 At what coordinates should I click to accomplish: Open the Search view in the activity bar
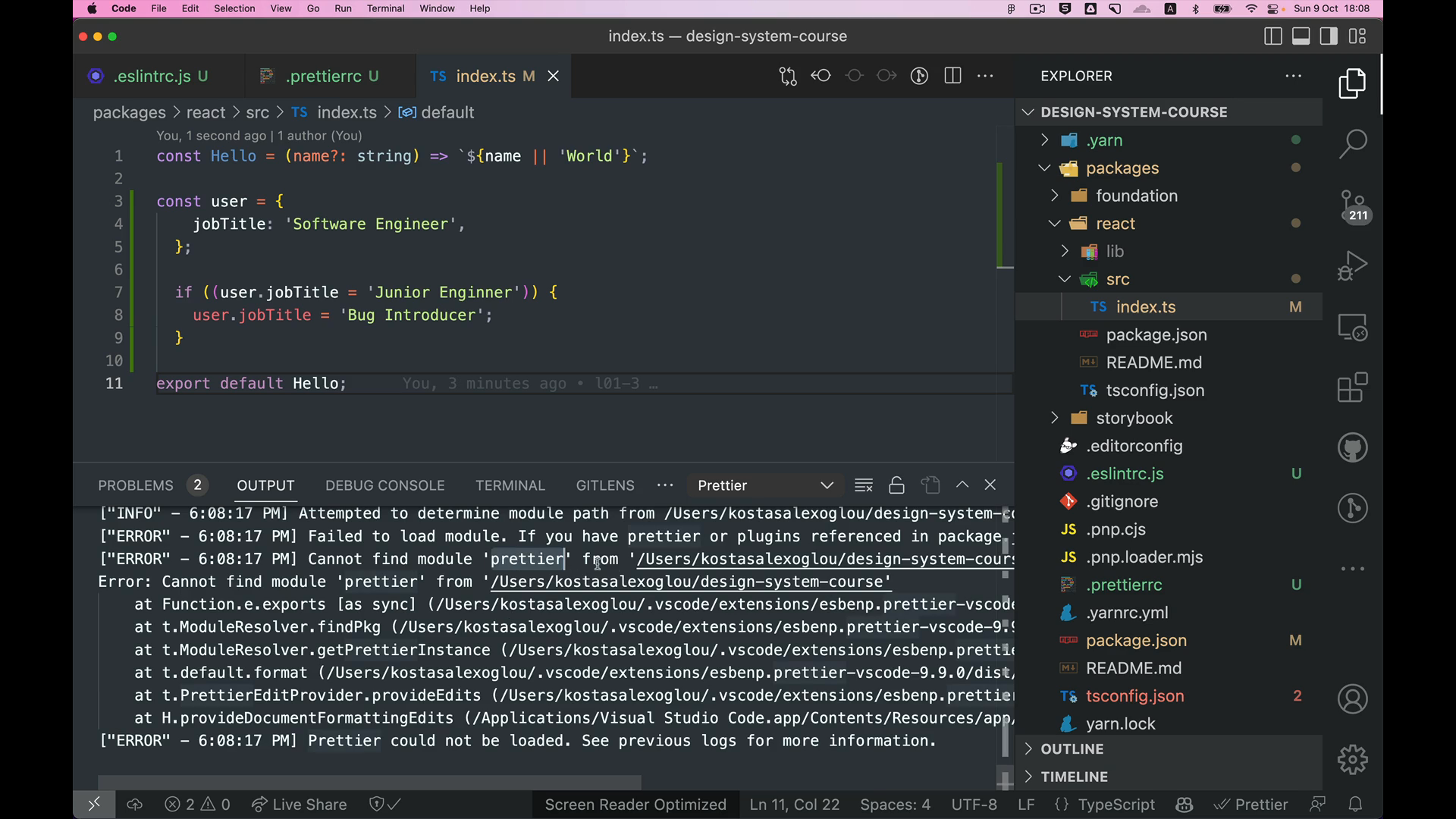1354,143
